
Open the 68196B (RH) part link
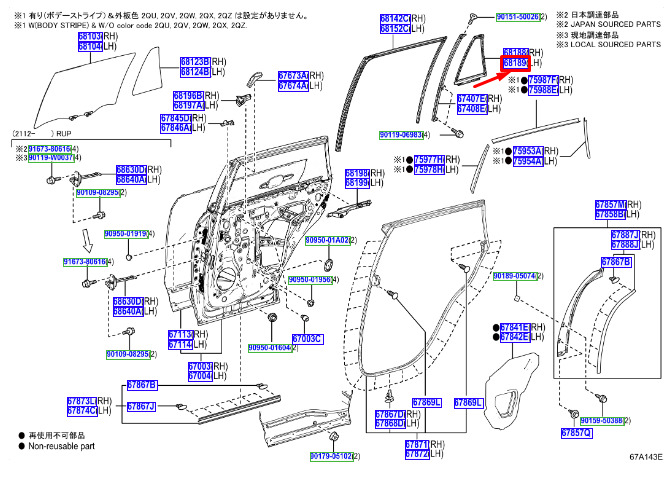point(188,96)
